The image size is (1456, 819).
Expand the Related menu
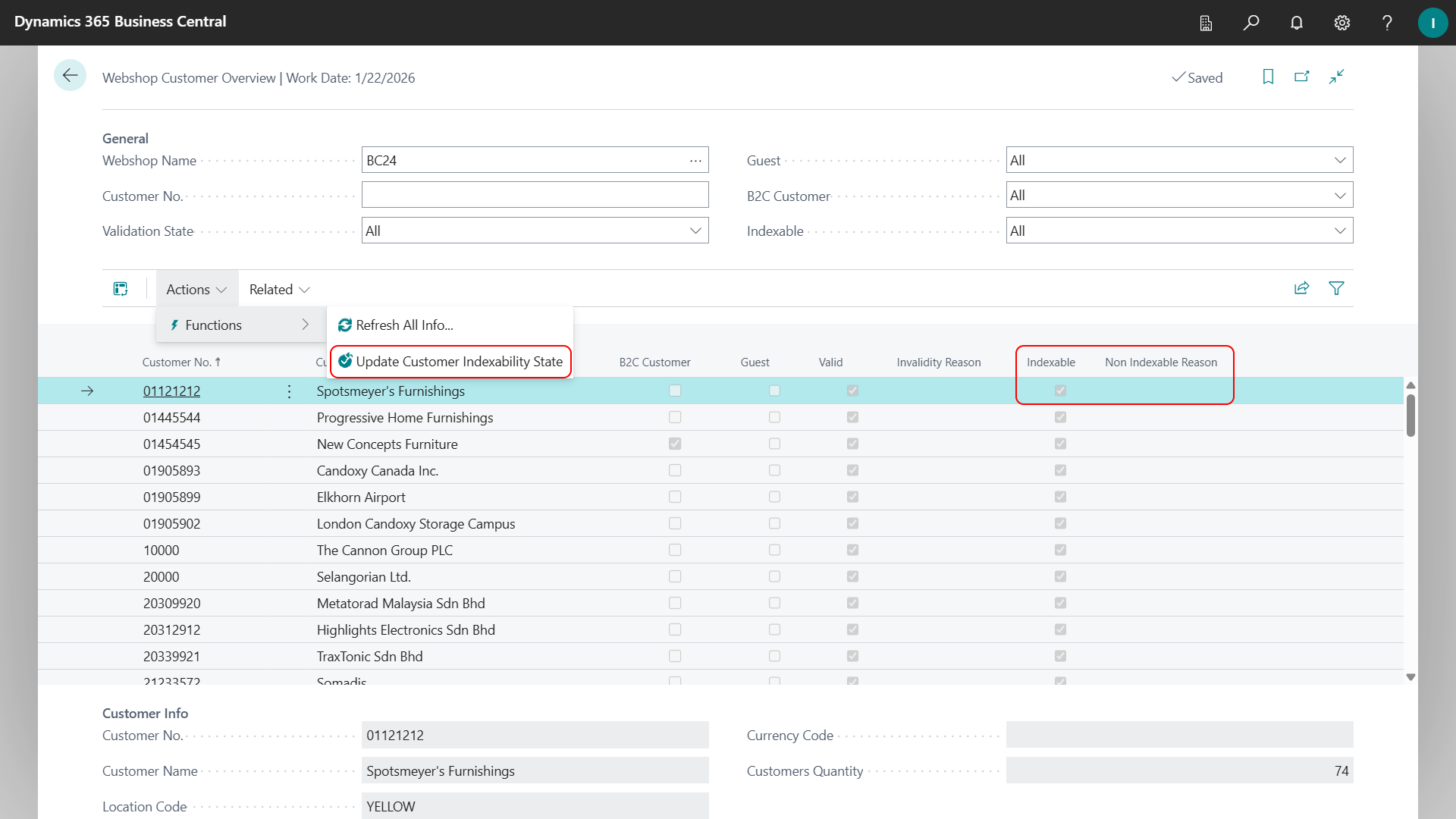tap(279, 289)
